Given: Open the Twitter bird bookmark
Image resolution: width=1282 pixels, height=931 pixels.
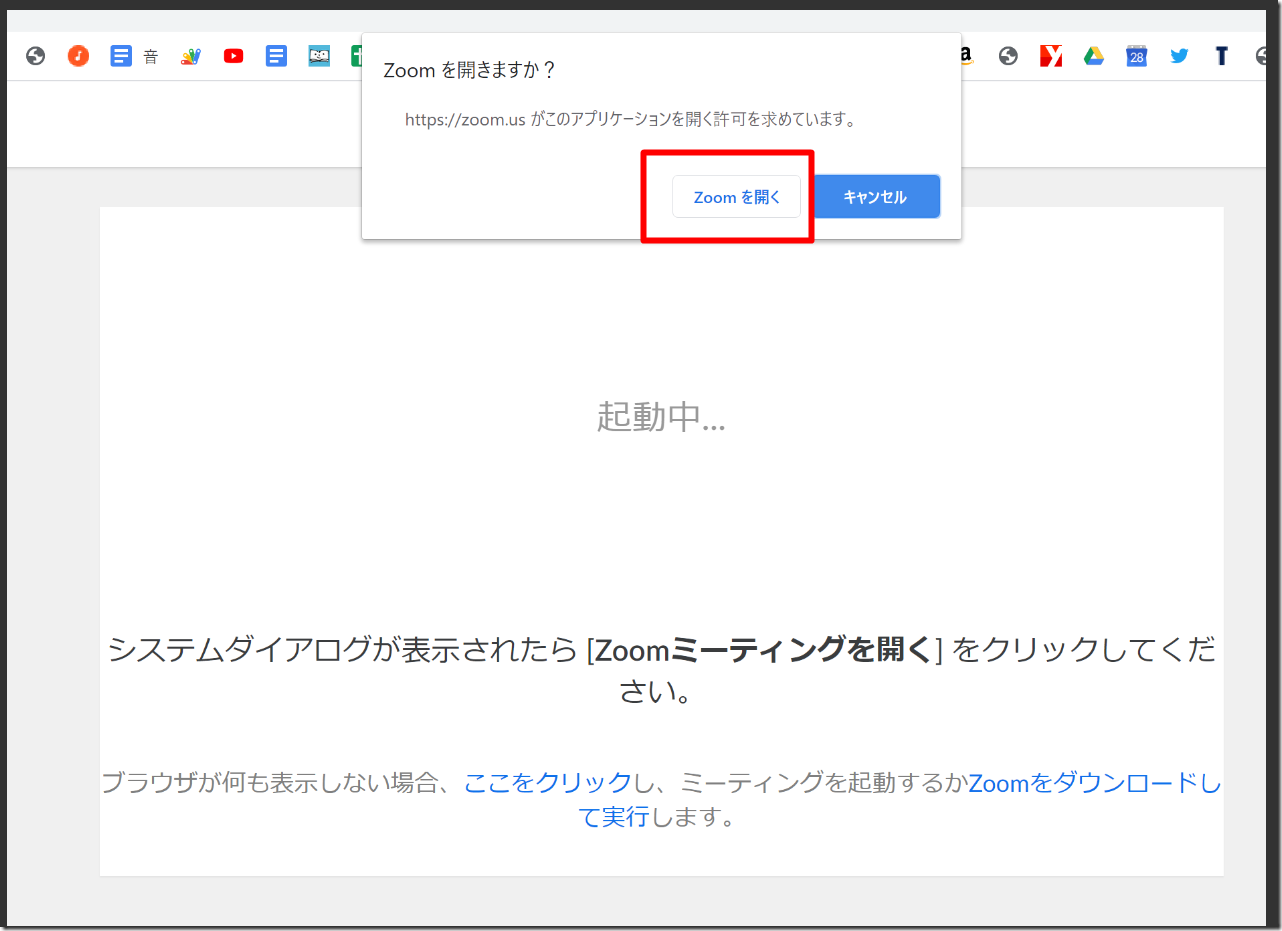Looking at the screenshot, I should tap(1179, 56).
